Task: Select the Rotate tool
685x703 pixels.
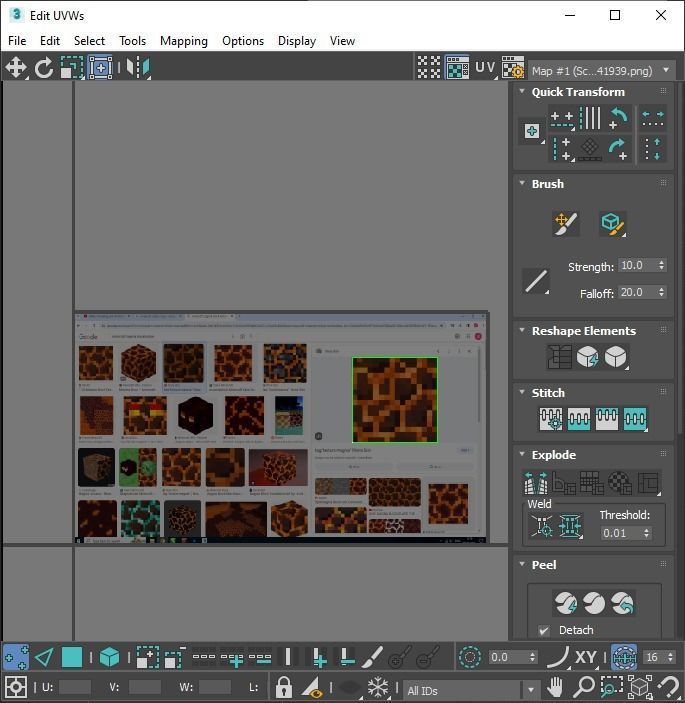Action: click(44, 68)
